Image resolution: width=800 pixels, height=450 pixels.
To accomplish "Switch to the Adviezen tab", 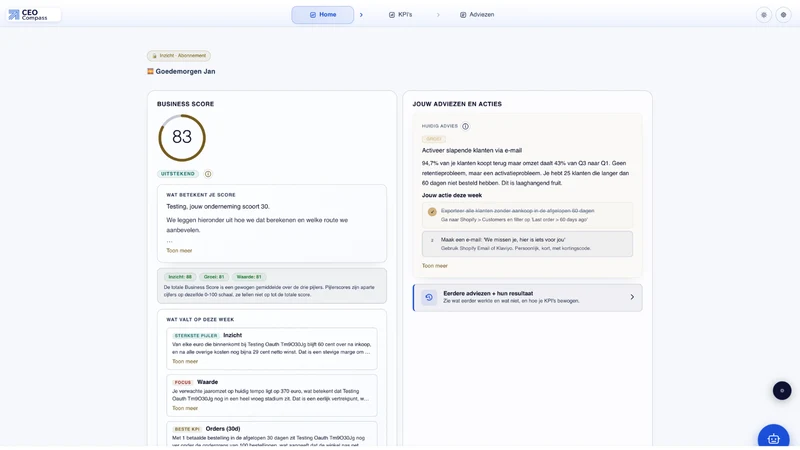I will click(x=477, y=15).
